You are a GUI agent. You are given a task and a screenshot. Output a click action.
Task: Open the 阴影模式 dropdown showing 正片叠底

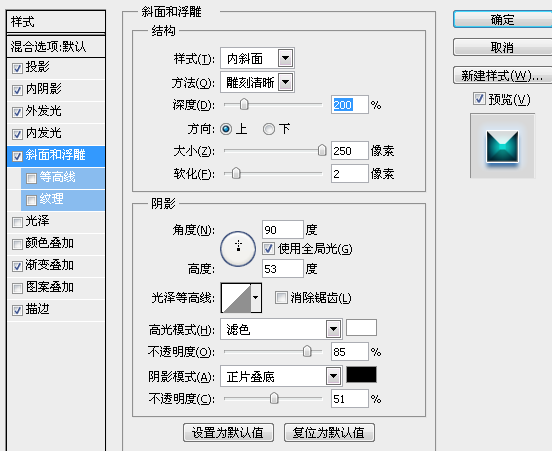pos(281,377)
